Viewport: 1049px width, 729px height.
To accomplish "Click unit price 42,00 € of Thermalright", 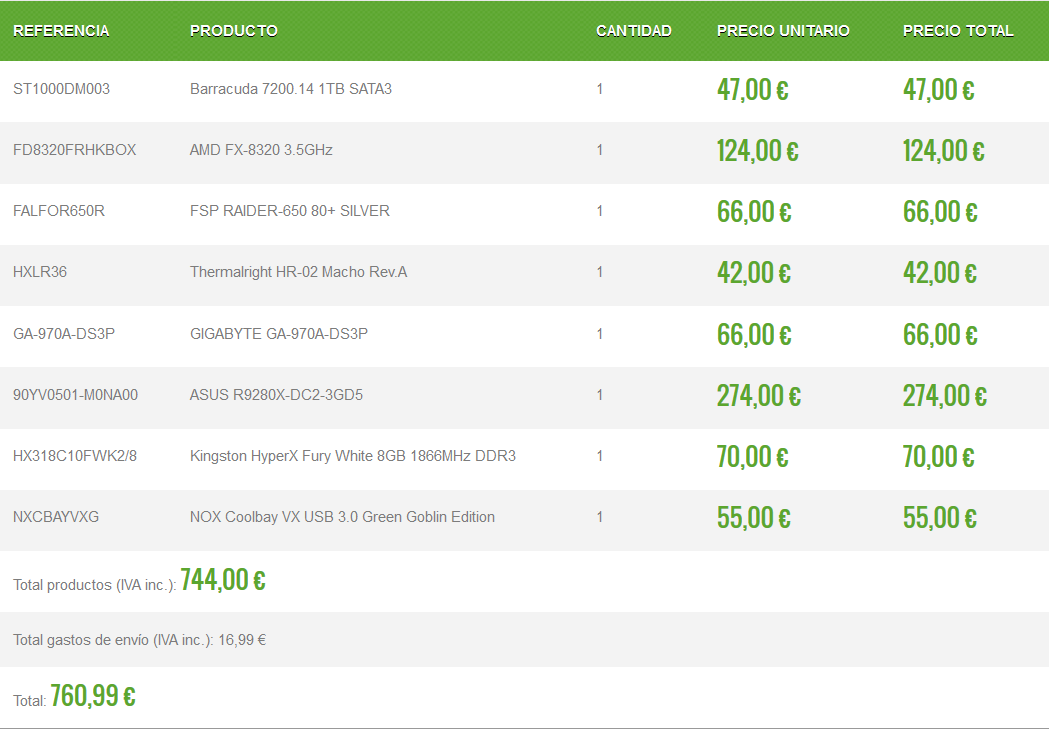I will [x=754, y=273].
